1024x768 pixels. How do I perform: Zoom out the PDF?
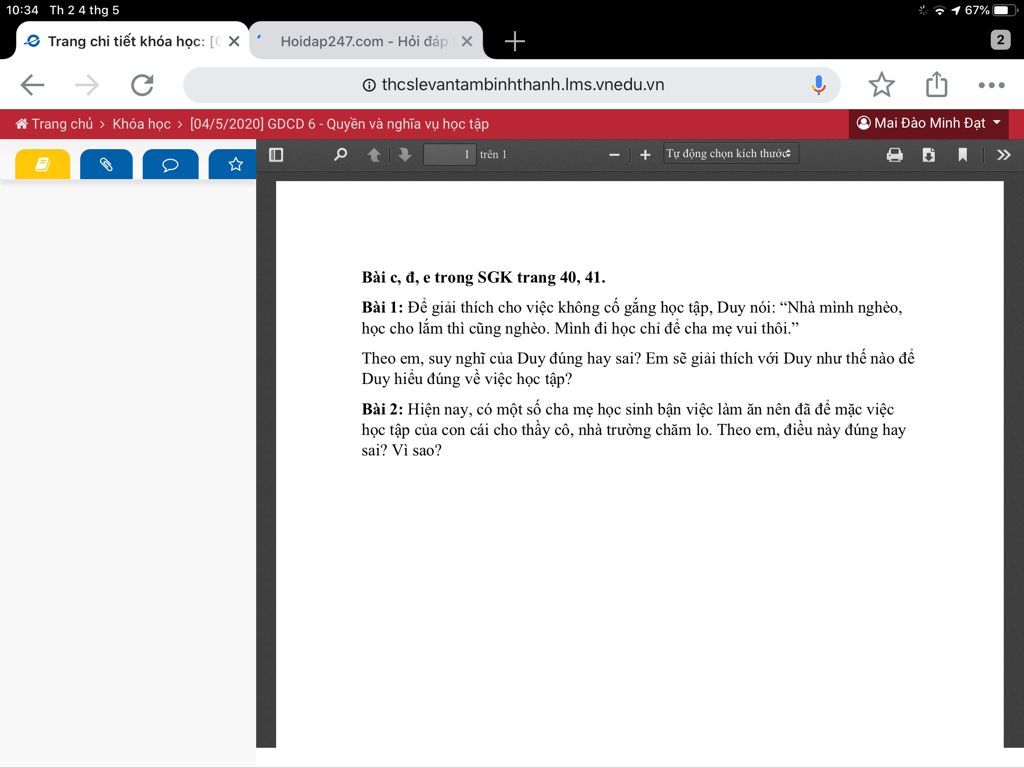click(614, 155)
